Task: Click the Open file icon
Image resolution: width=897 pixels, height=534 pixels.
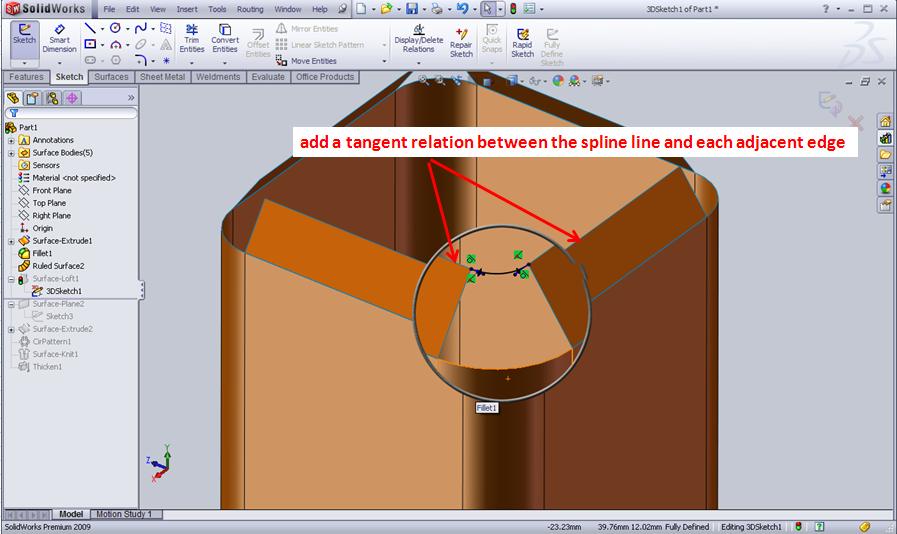Action: pos(386,9)
